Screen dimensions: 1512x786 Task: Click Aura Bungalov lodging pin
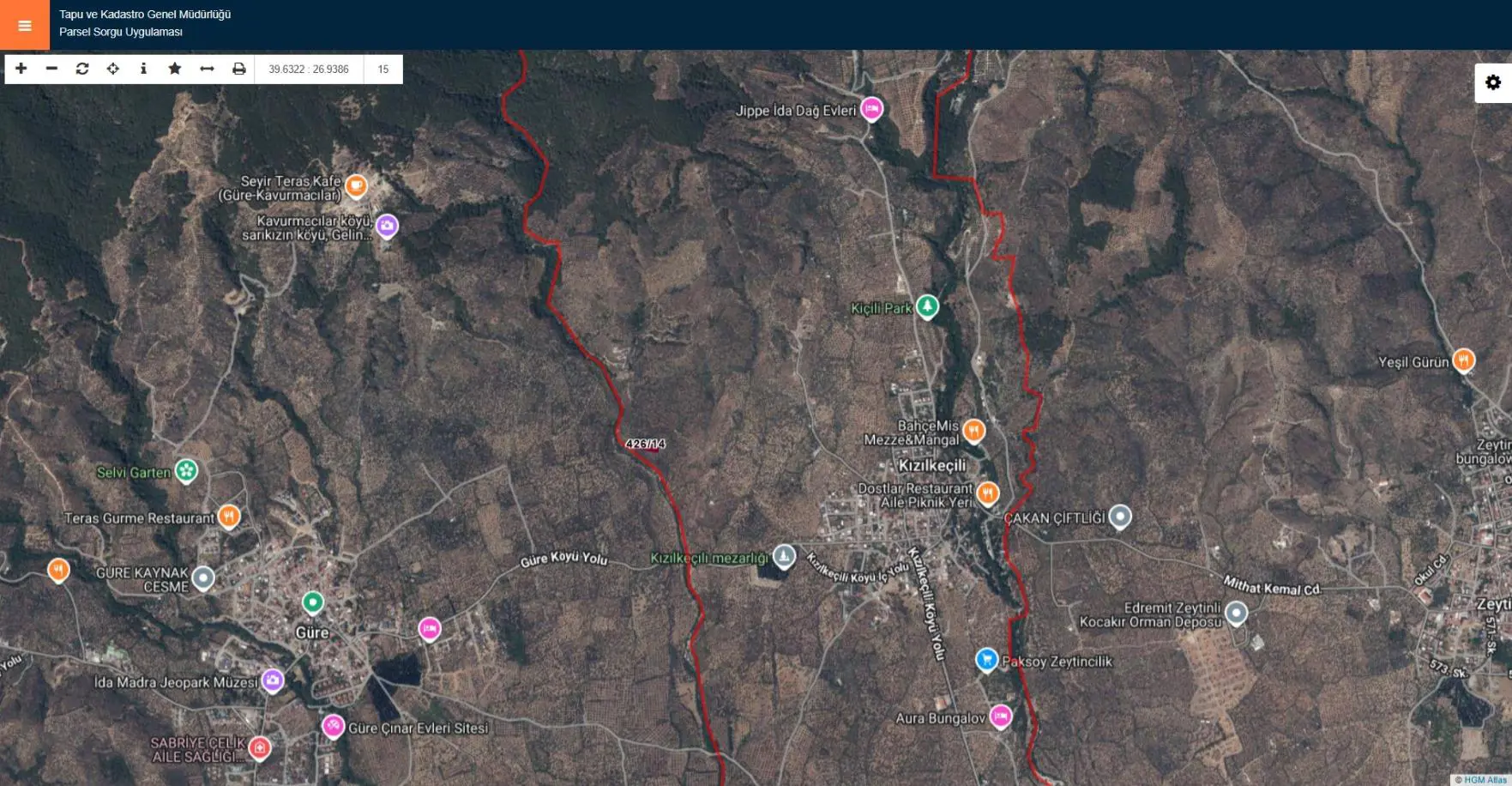click(1001, 716)
